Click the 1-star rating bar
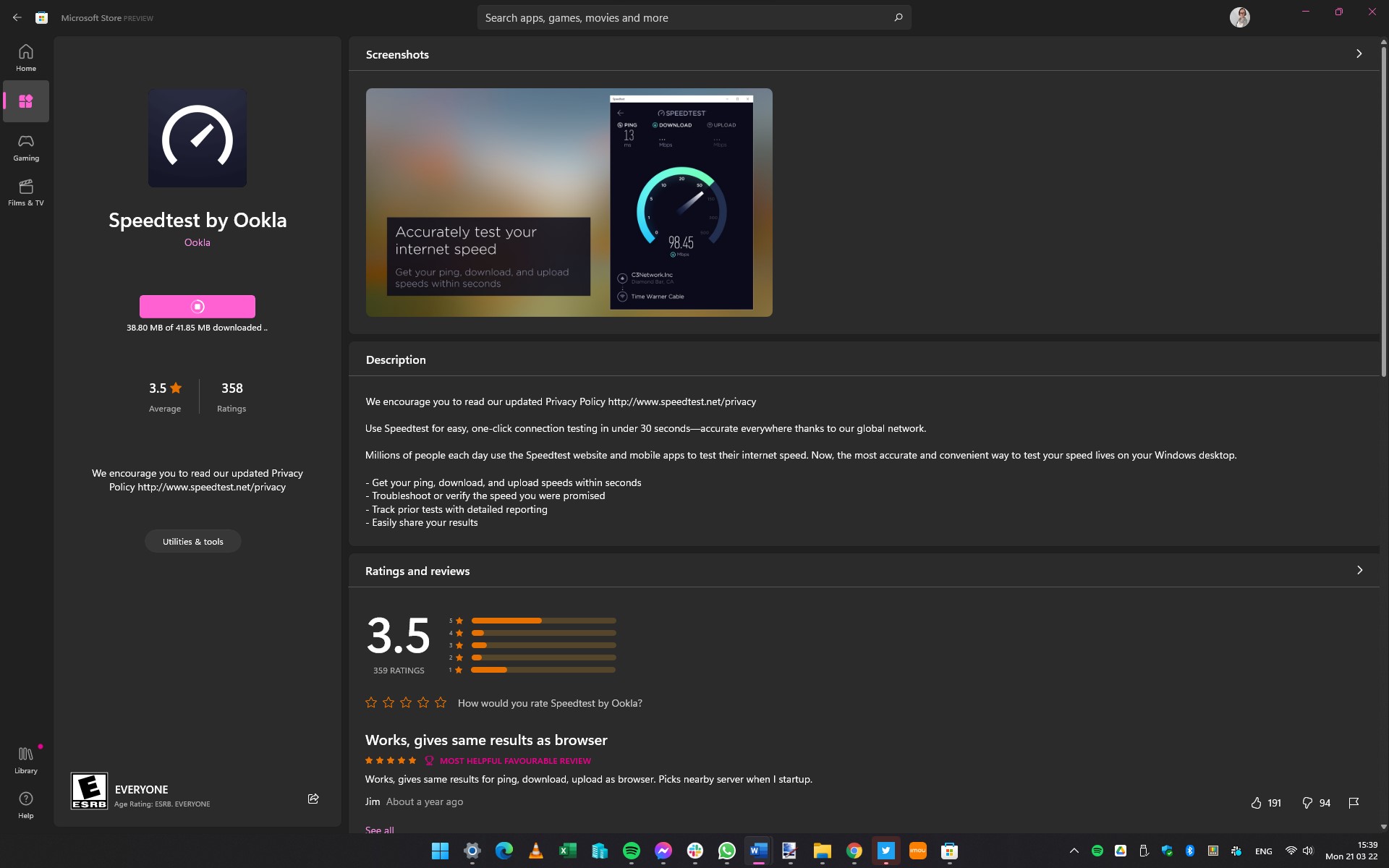The width and height of the screenshot is (1389, 868). pyautogui.click(x=543, y=670)
